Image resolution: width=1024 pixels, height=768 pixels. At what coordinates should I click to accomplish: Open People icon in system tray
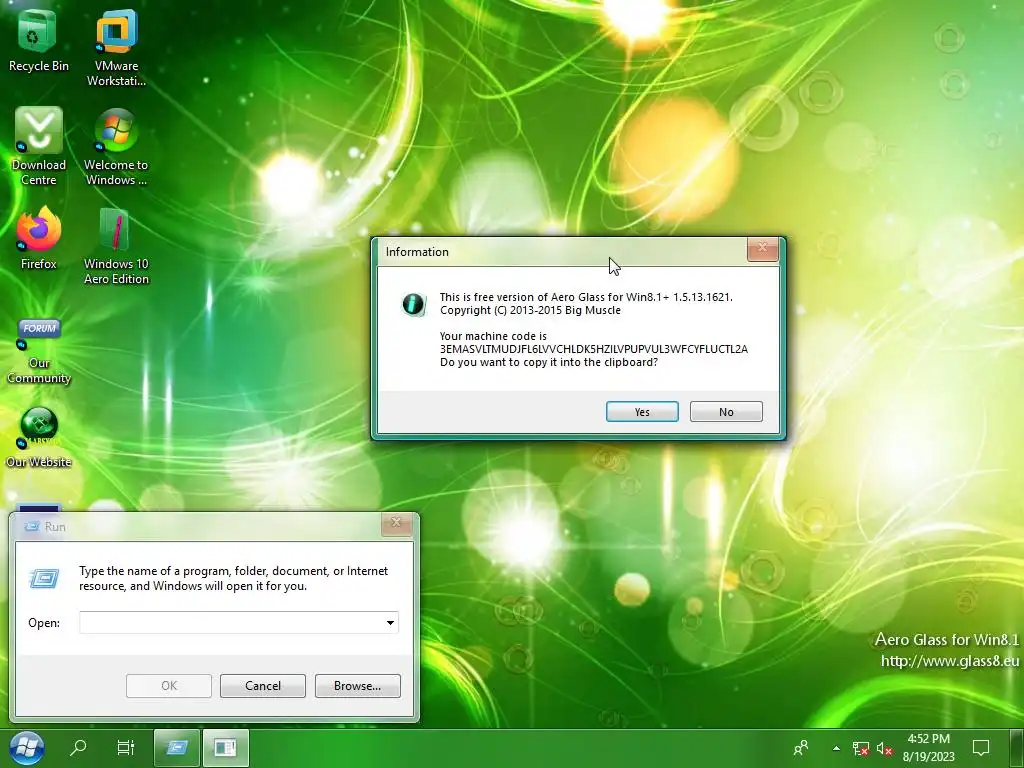[801, 748]
